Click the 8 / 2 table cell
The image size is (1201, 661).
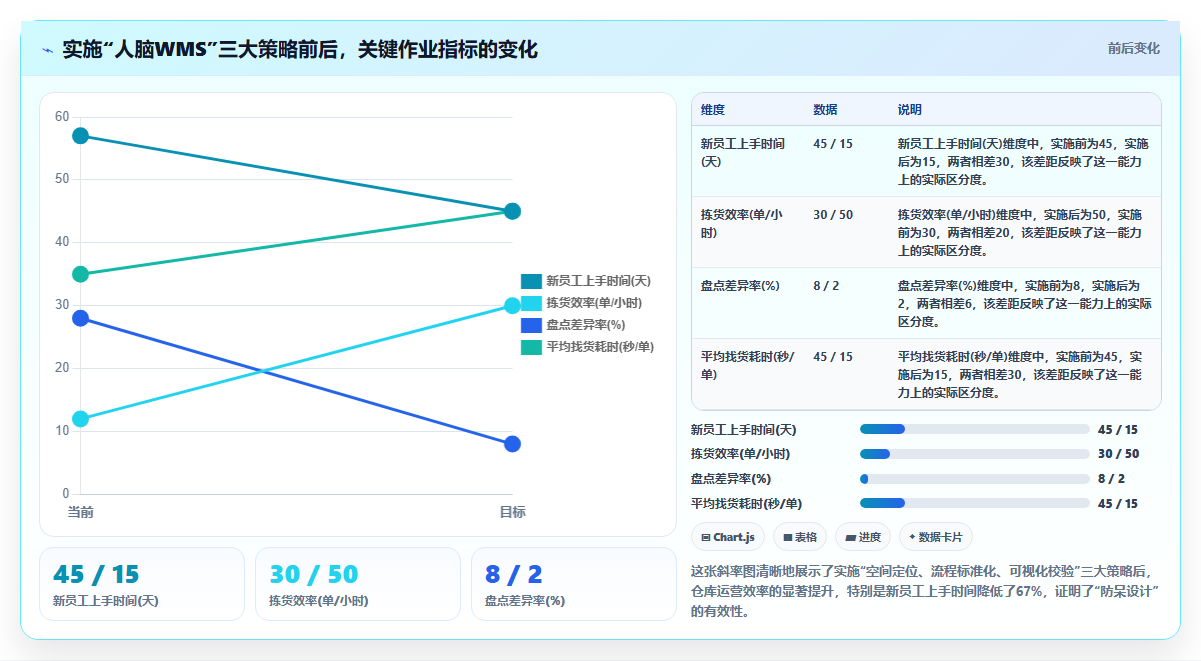pyautogui.click(x=826, y=286)
